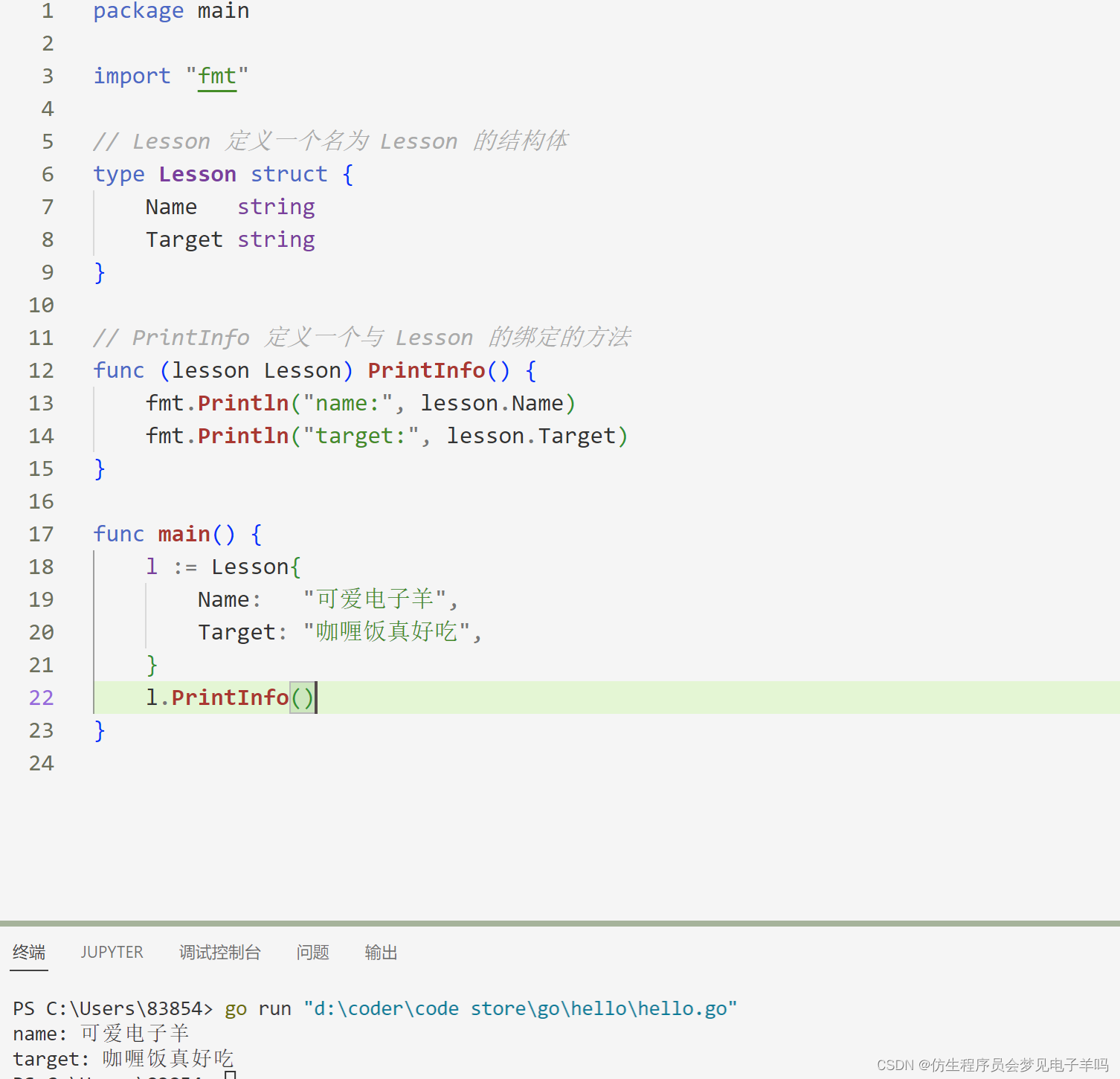The image size is (1120, 1079).
Task: Click the hello.go file path in terminal
Action: [521, 1008]
